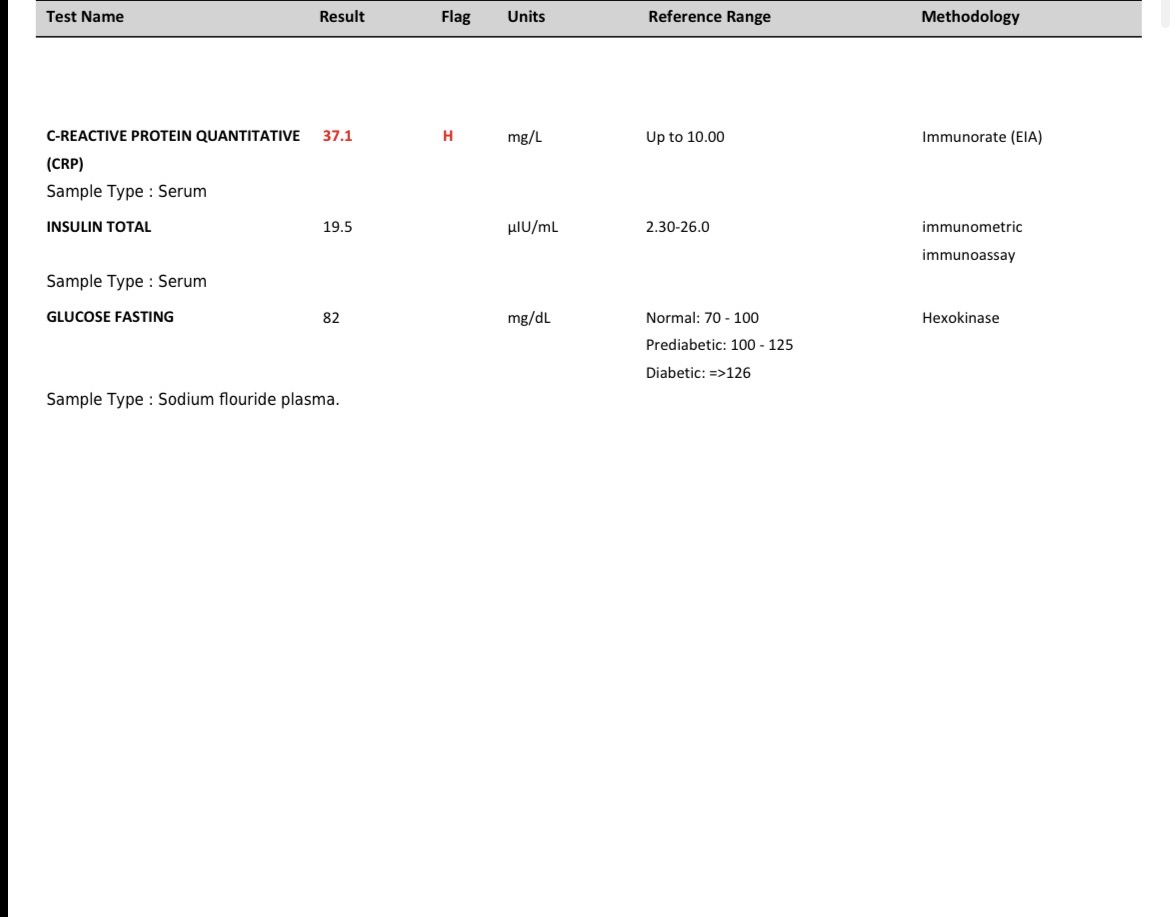Click the red H flag indicator

pos(448,136)
